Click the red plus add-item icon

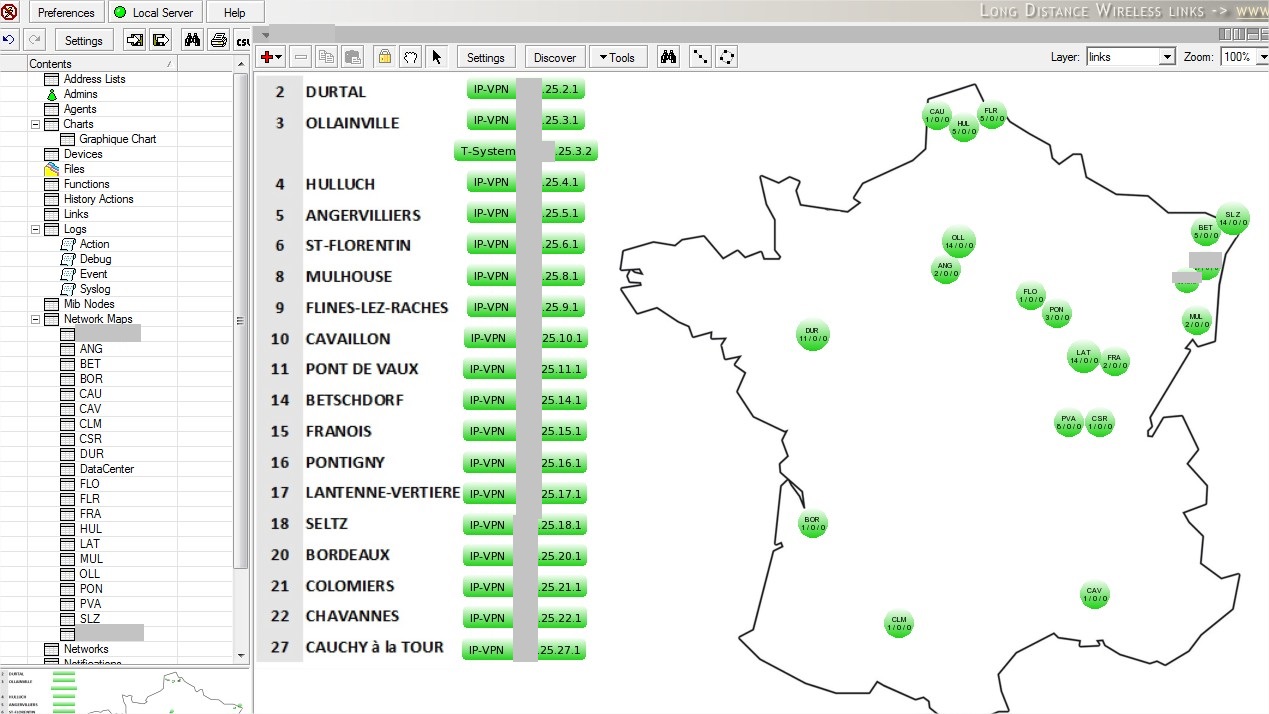(271, 57)
